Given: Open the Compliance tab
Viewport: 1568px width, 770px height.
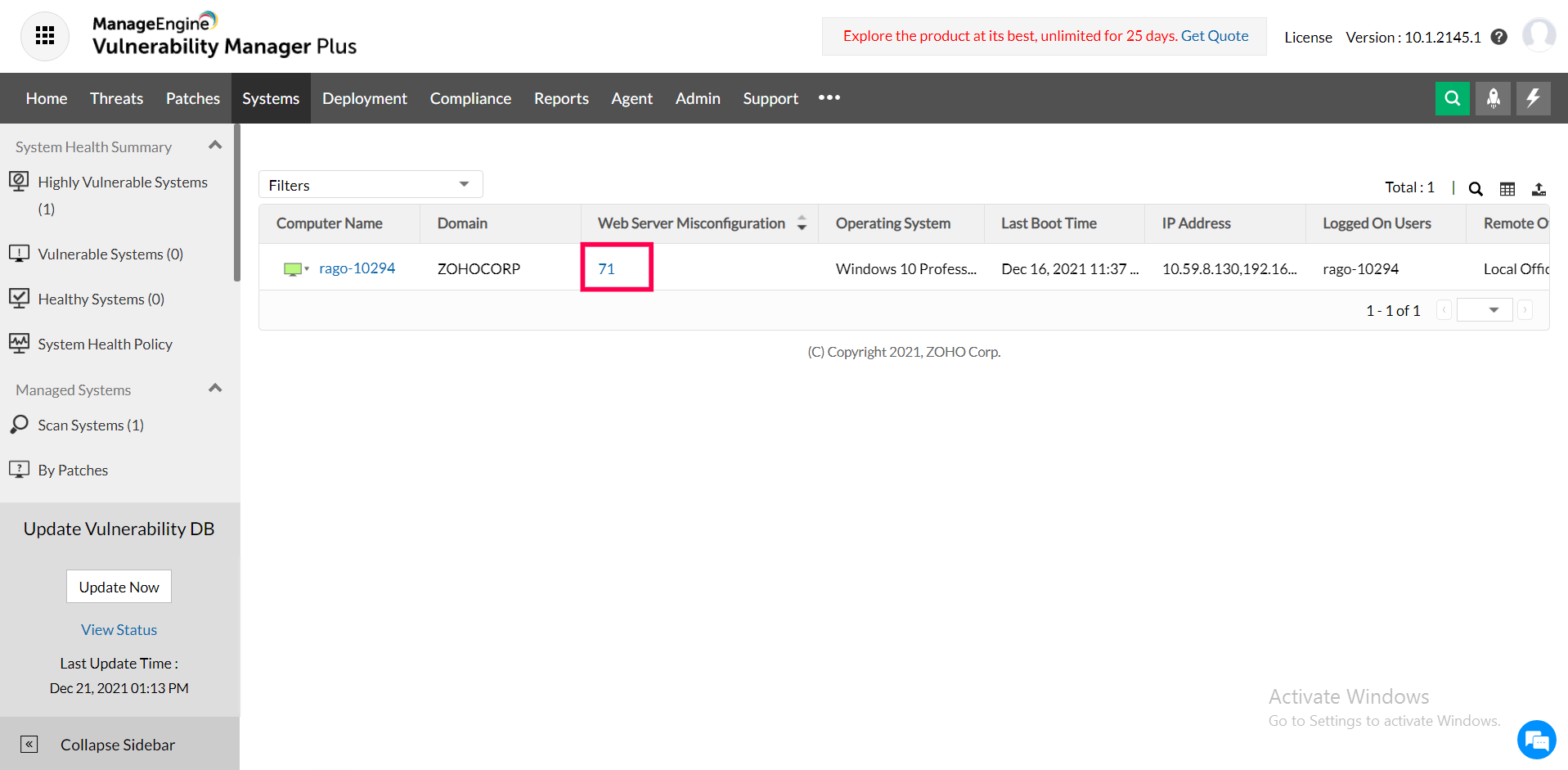Looking at the screenshot, I should point(470,98).
